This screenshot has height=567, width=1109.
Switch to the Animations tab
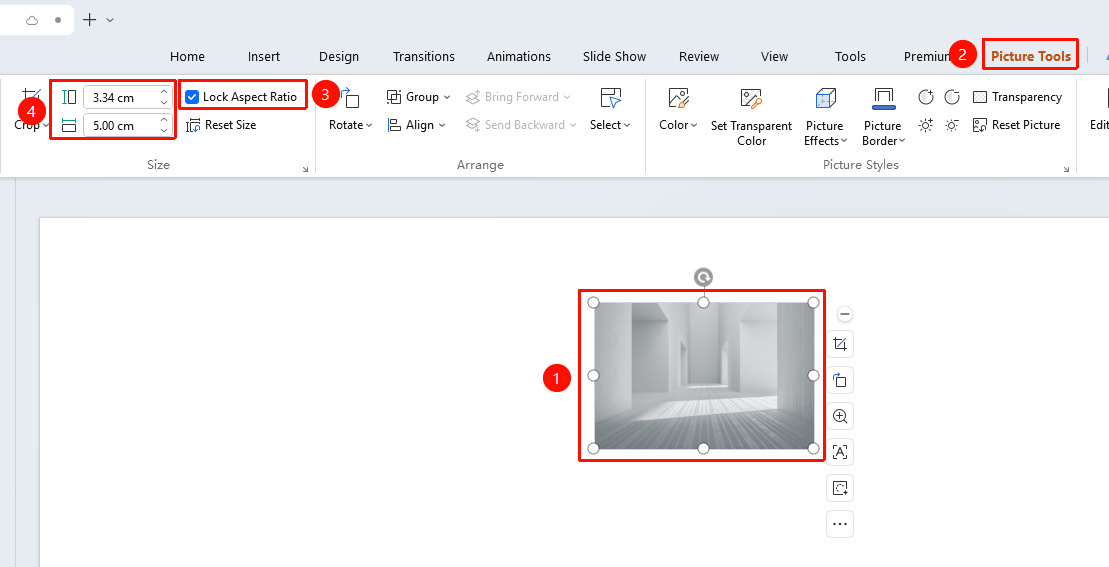pyautogui.click(x=518, y=57)
